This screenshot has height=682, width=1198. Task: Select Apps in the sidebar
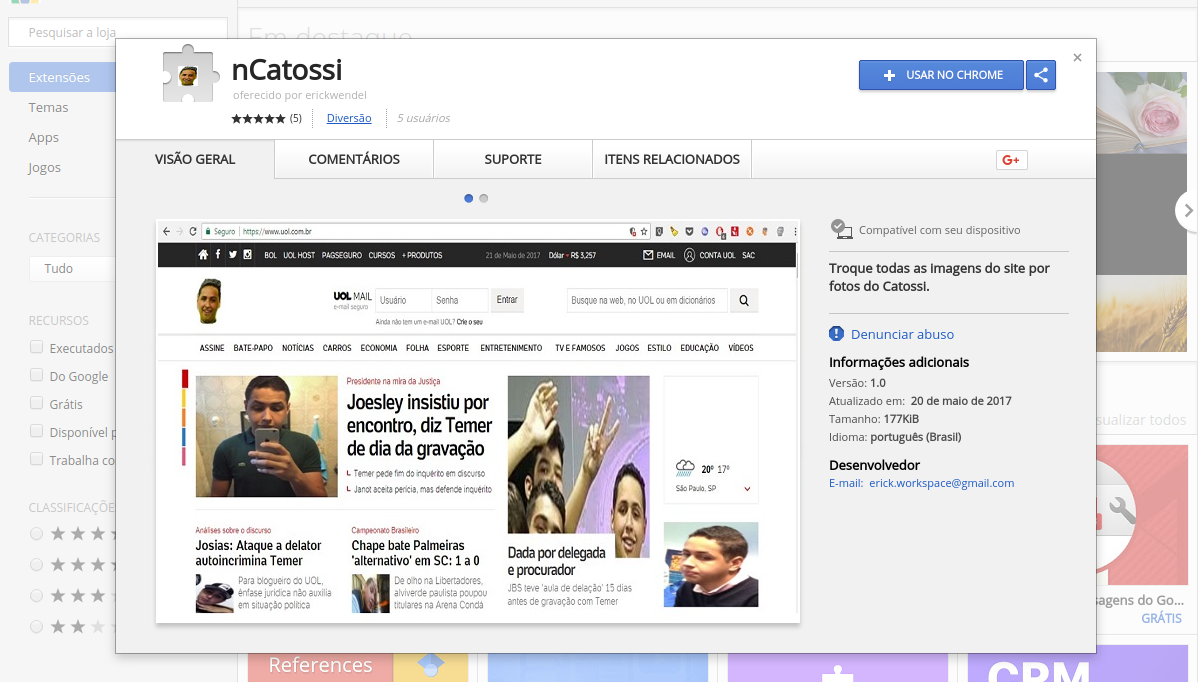coord(44,137)
